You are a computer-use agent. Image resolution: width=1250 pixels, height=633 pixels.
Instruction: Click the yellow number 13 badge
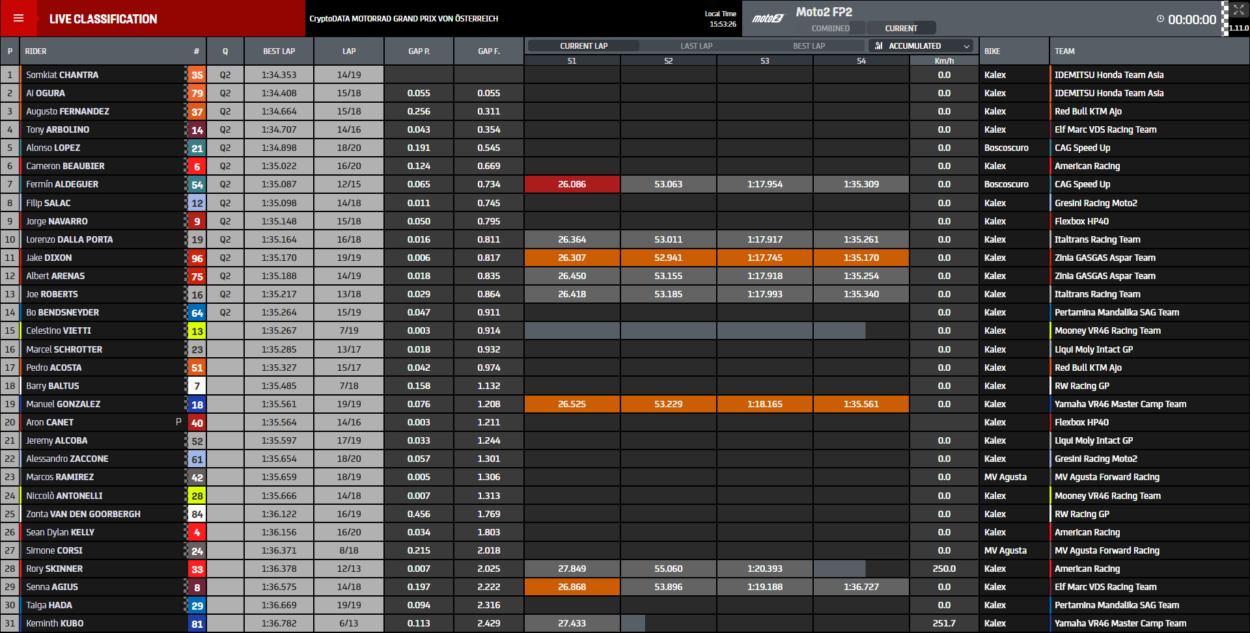(197, 331)
